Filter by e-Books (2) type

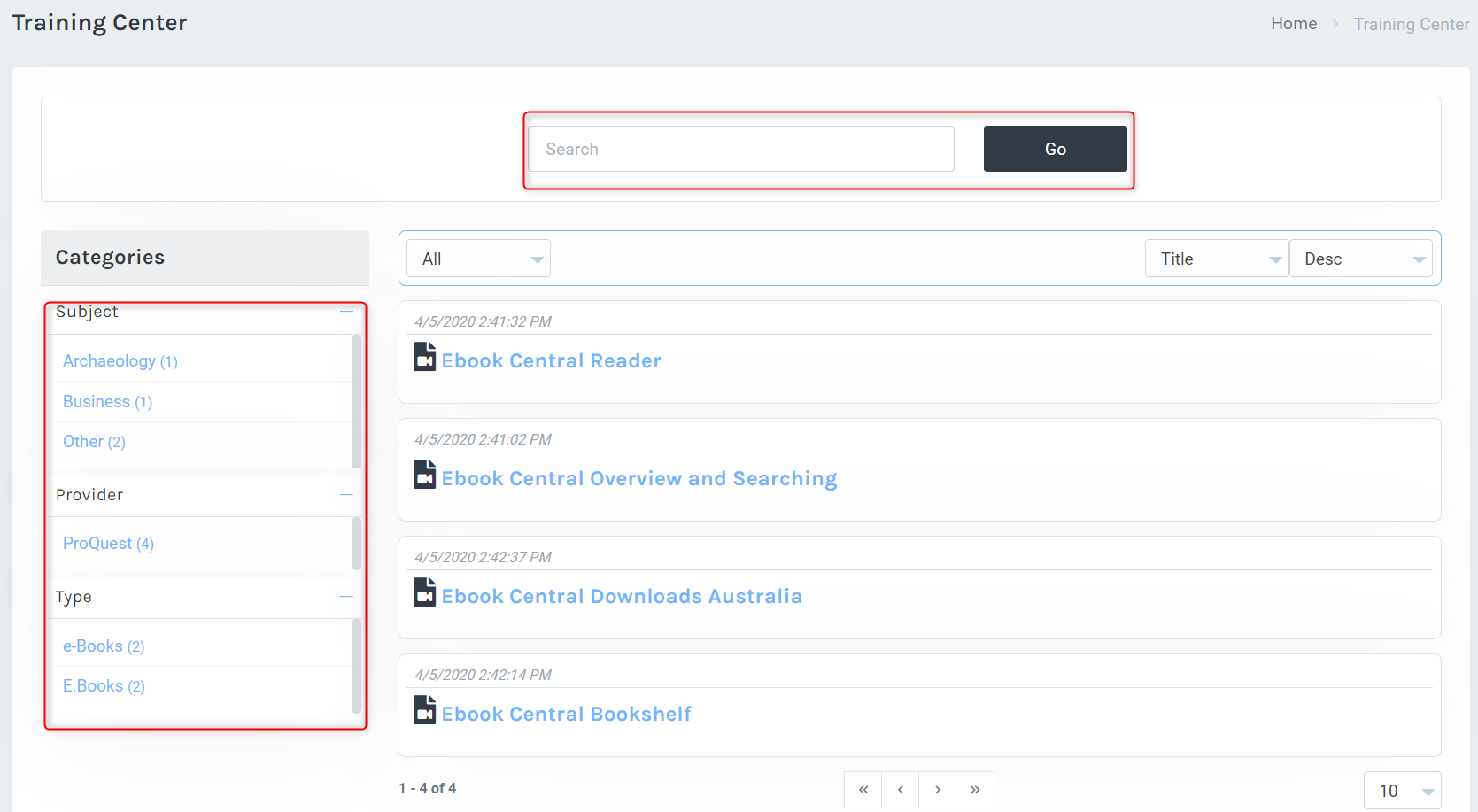[104, 646]
